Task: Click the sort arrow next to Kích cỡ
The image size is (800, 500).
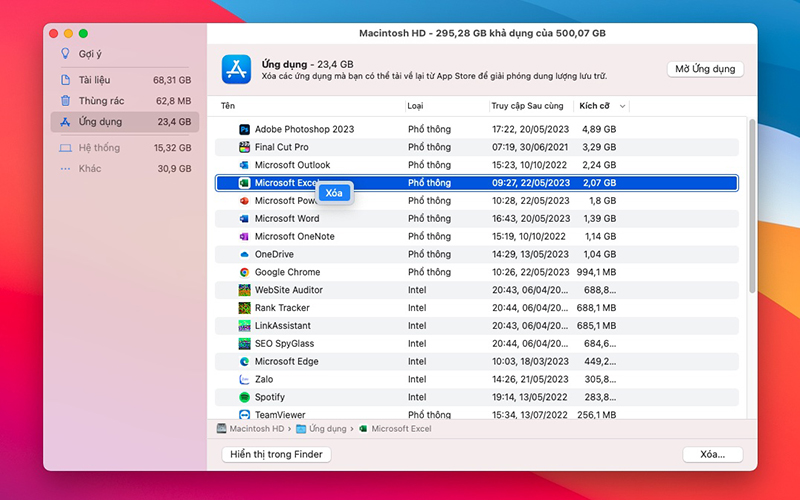Action: pos(622,106)
